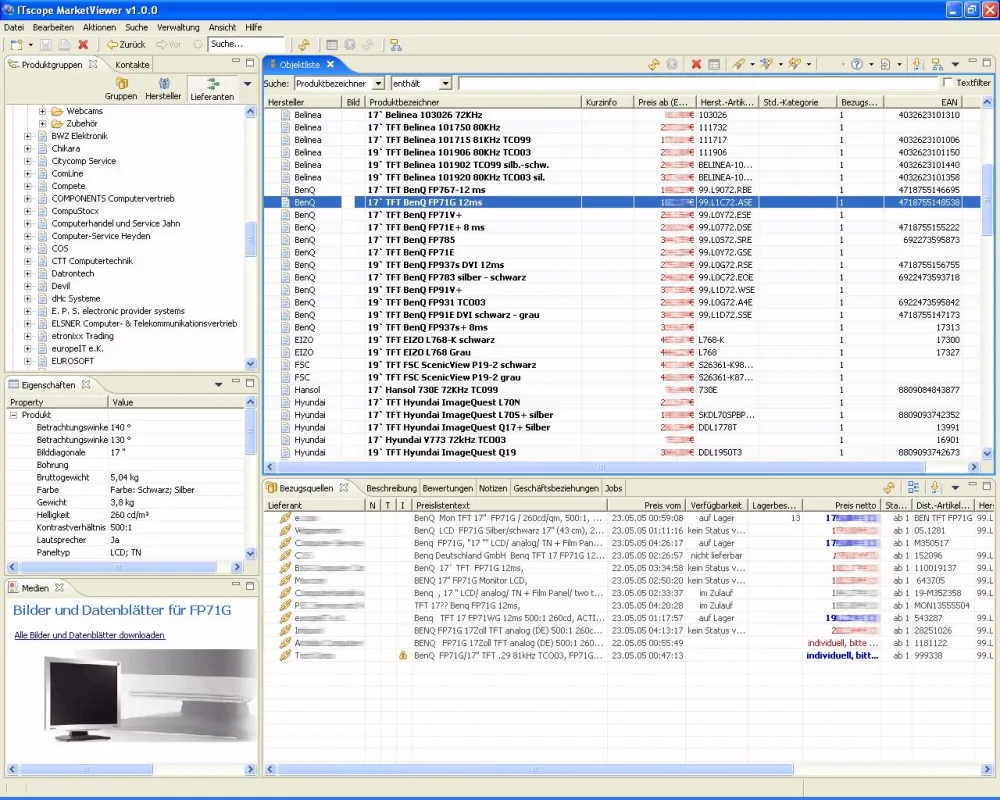Open Produktgruppen view menu arrow
The image size is (1000, 800).
247,84
